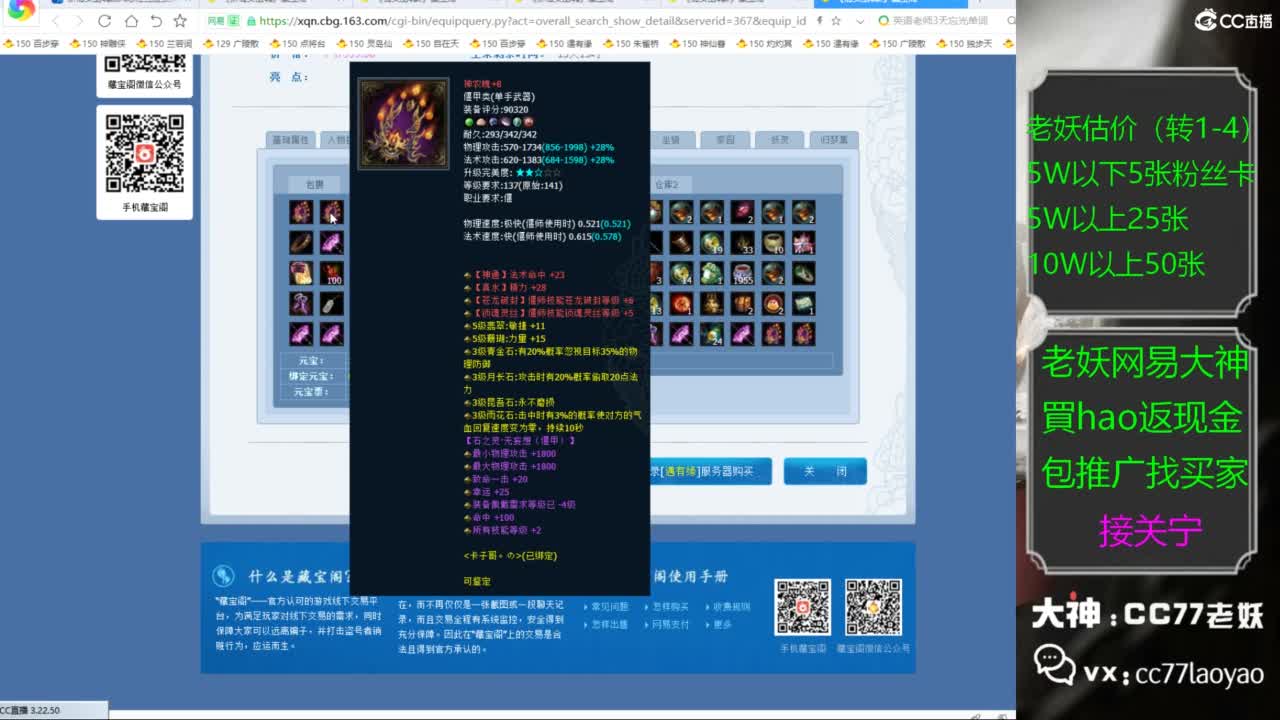The width and height of the screenshot is (1280, 720).
Task: Click the cbg.163.com address bar
Action: (530, 20)
